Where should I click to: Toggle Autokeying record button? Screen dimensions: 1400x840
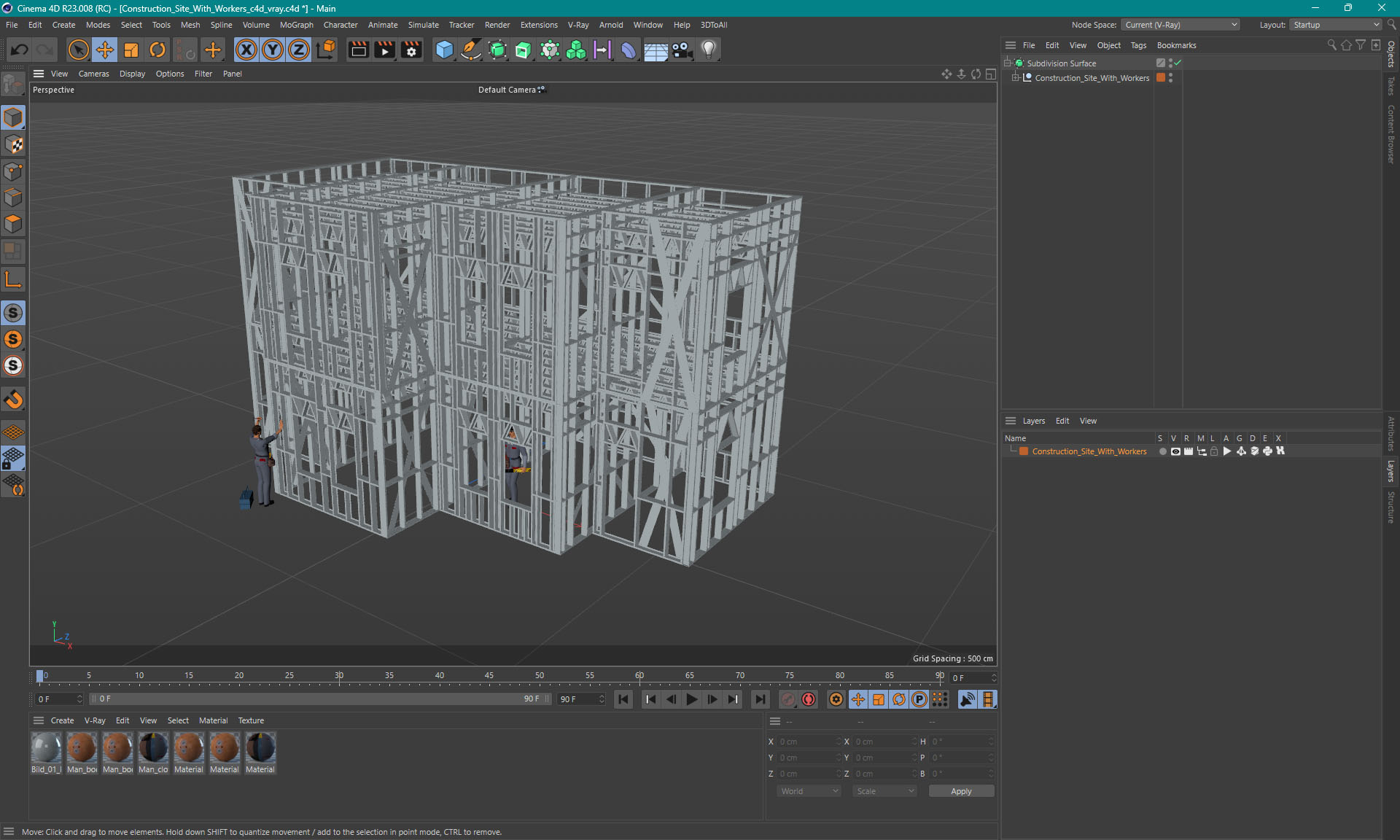[809, 699]
